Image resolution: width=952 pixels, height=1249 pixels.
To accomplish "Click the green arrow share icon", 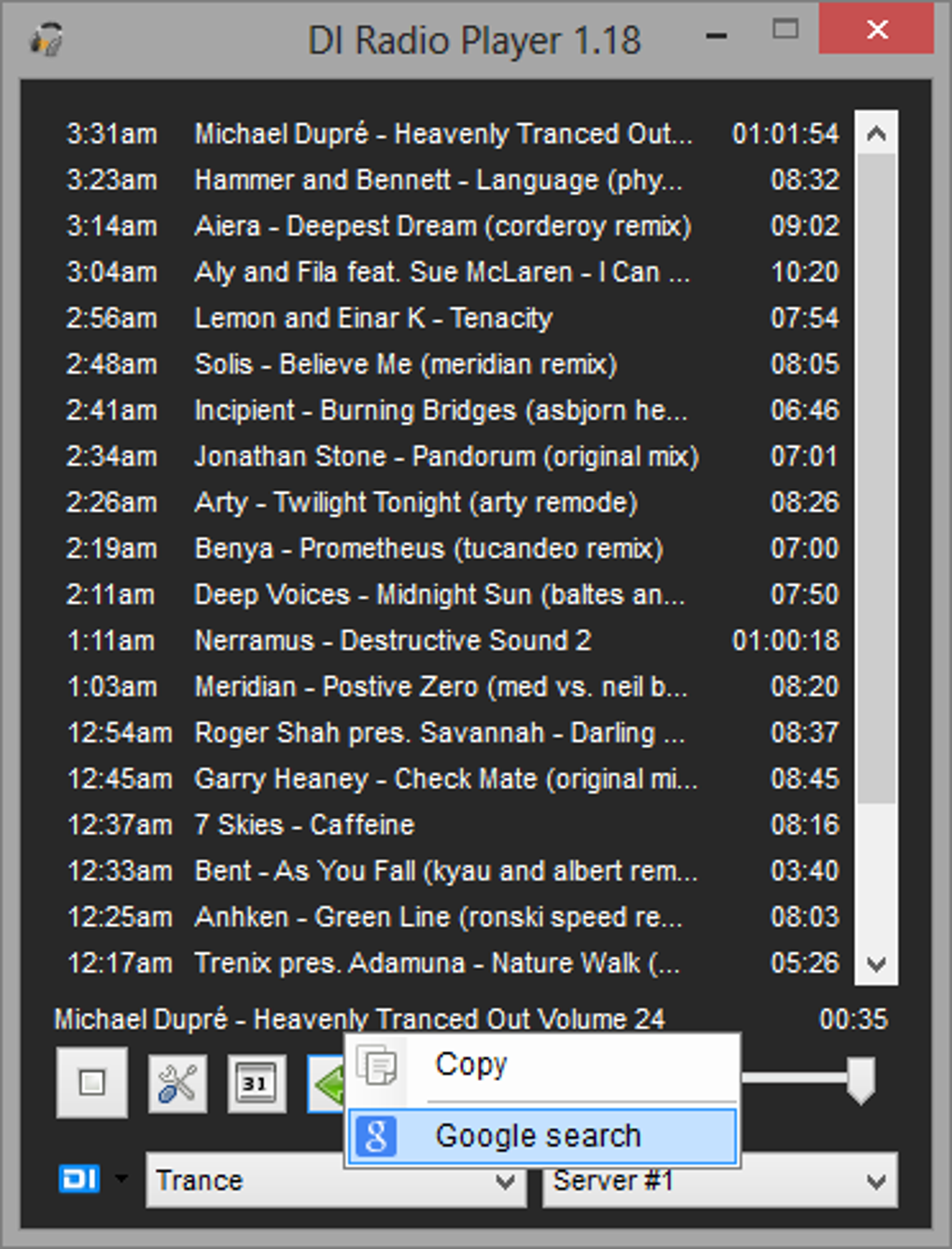I will (x=327, y=1084).
